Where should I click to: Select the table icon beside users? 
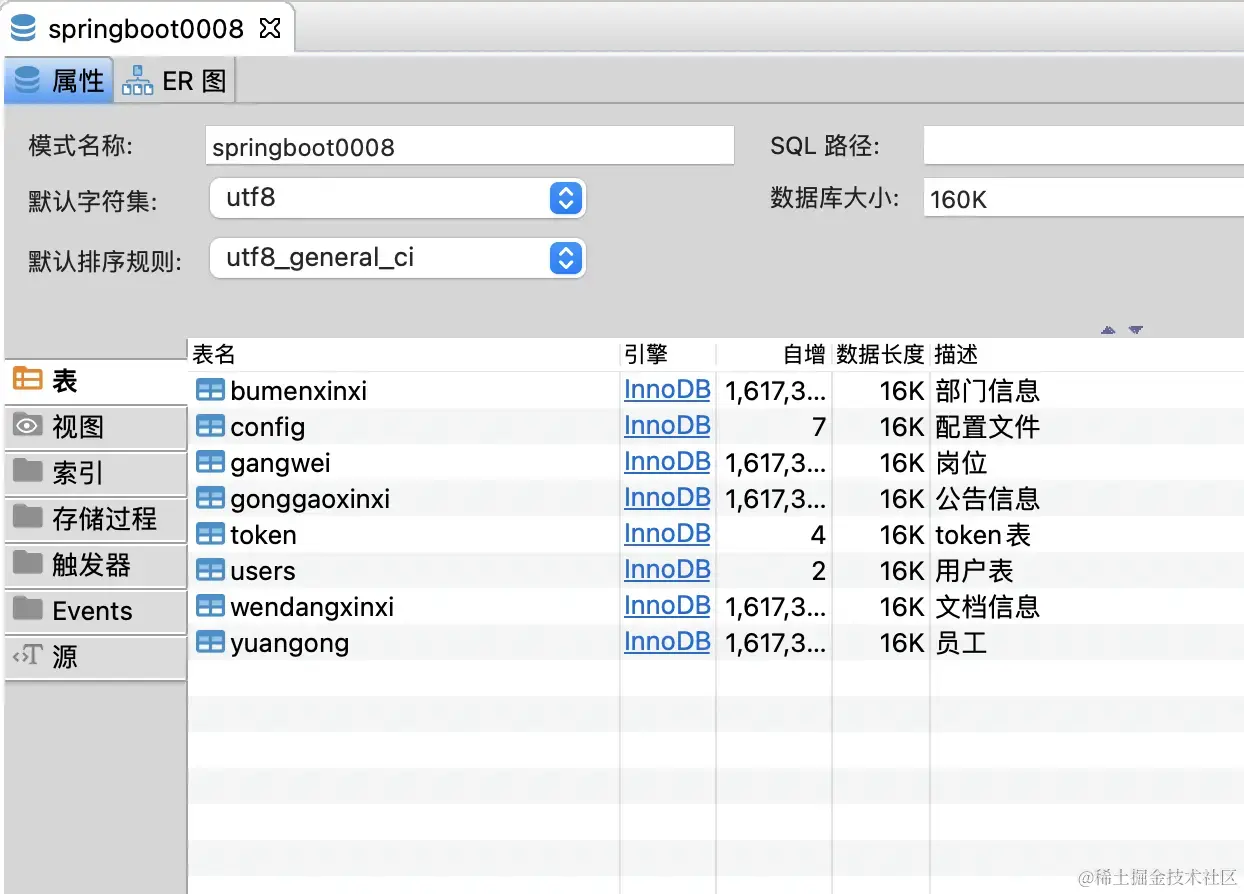(210, 569)
